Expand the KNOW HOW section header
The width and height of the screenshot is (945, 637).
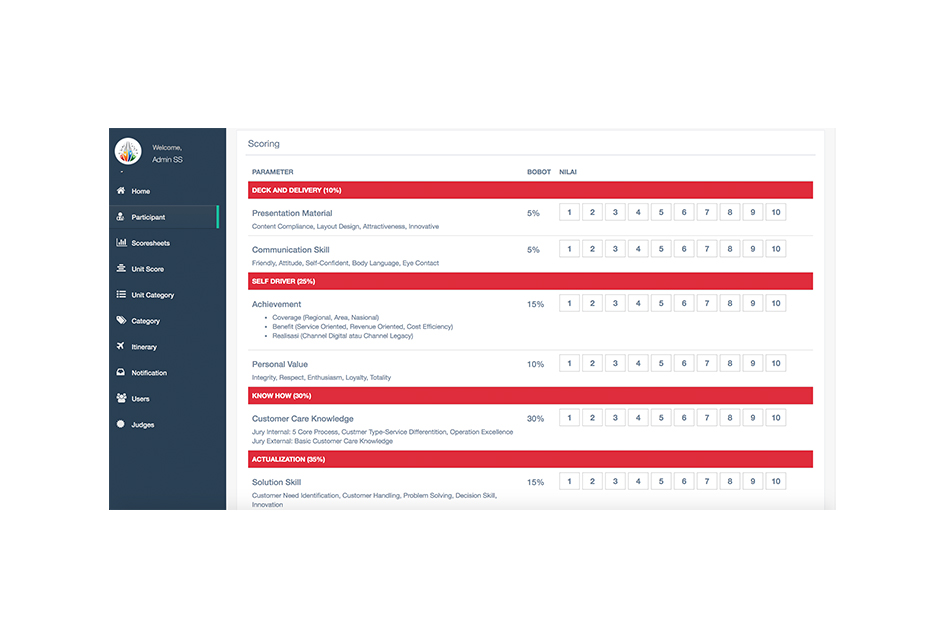coord(530,395)
